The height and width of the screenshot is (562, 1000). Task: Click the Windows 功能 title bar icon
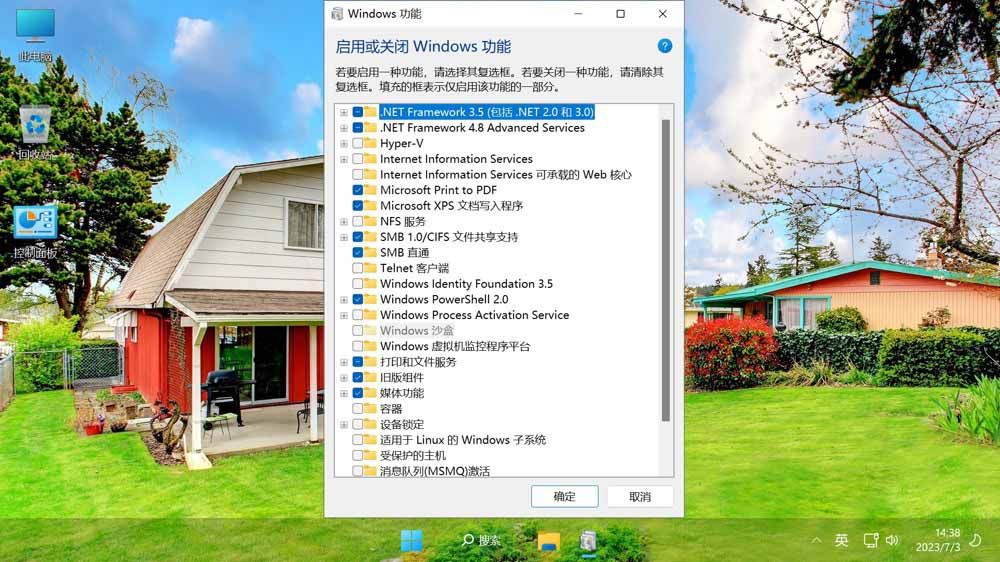(337, 14)
